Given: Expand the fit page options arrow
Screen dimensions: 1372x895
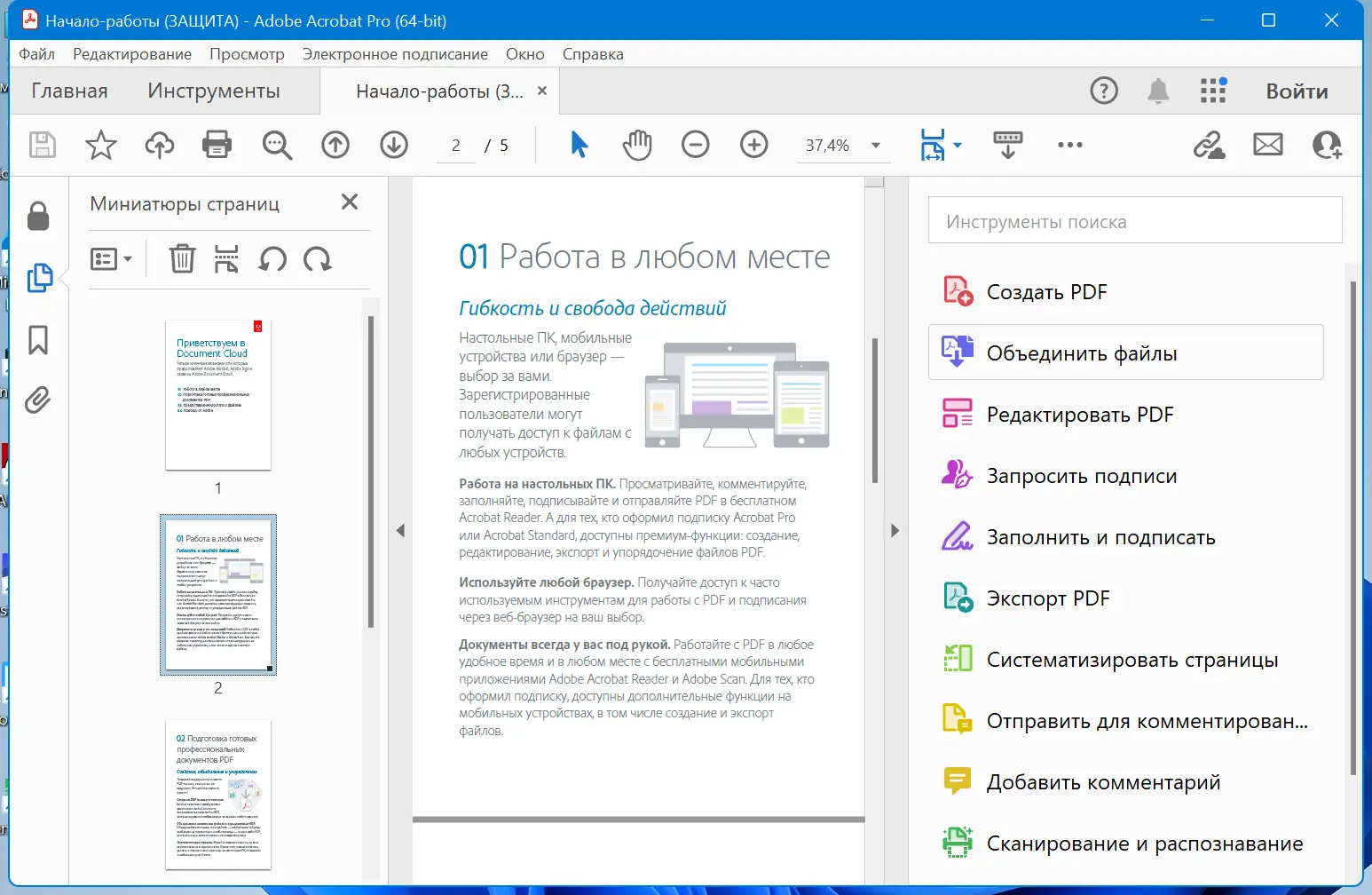Looking at the screenshot, I should click(x=958, y=145).
